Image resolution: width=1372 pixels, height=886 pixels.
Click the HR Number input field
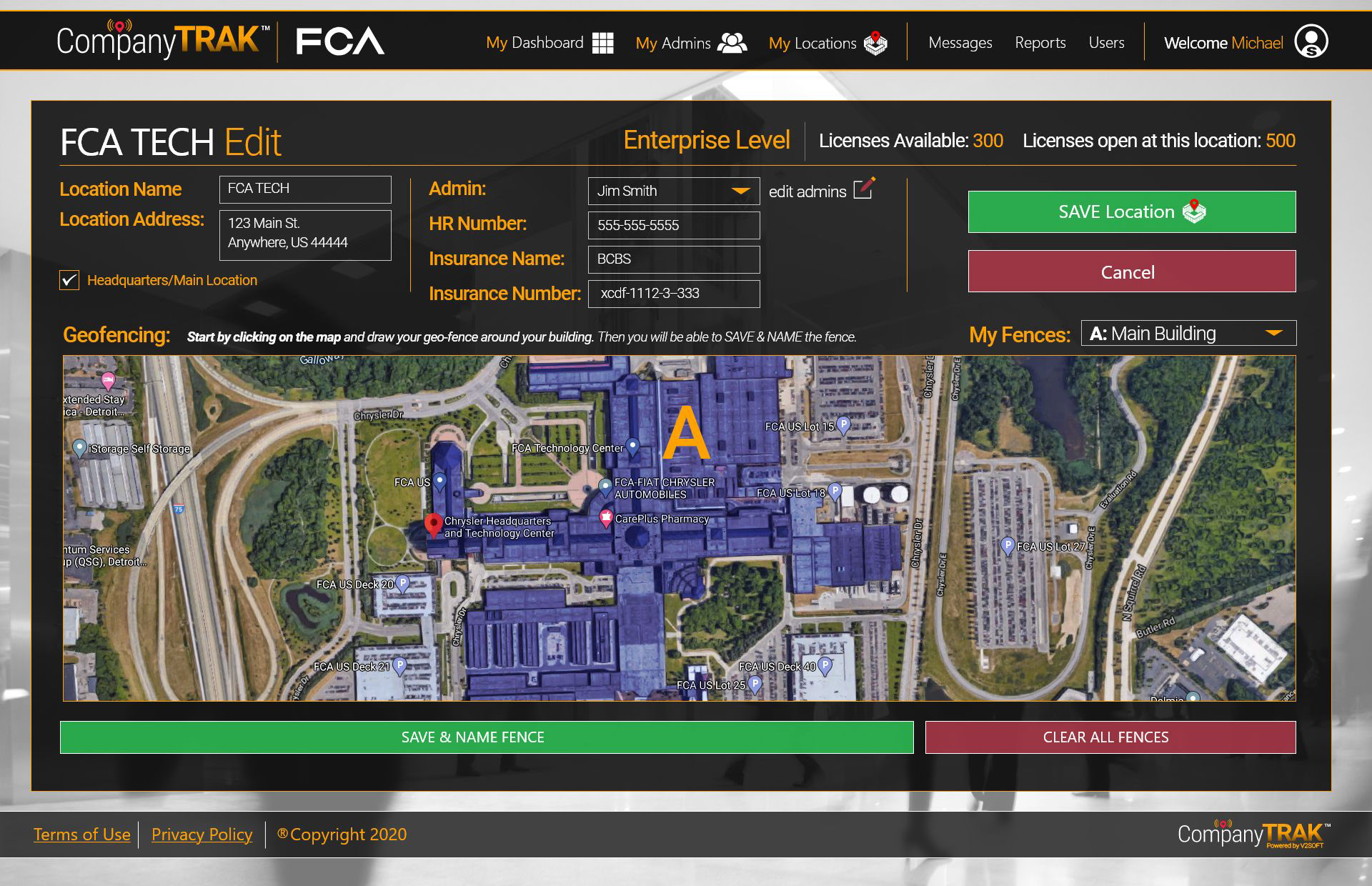coord(673,225)
